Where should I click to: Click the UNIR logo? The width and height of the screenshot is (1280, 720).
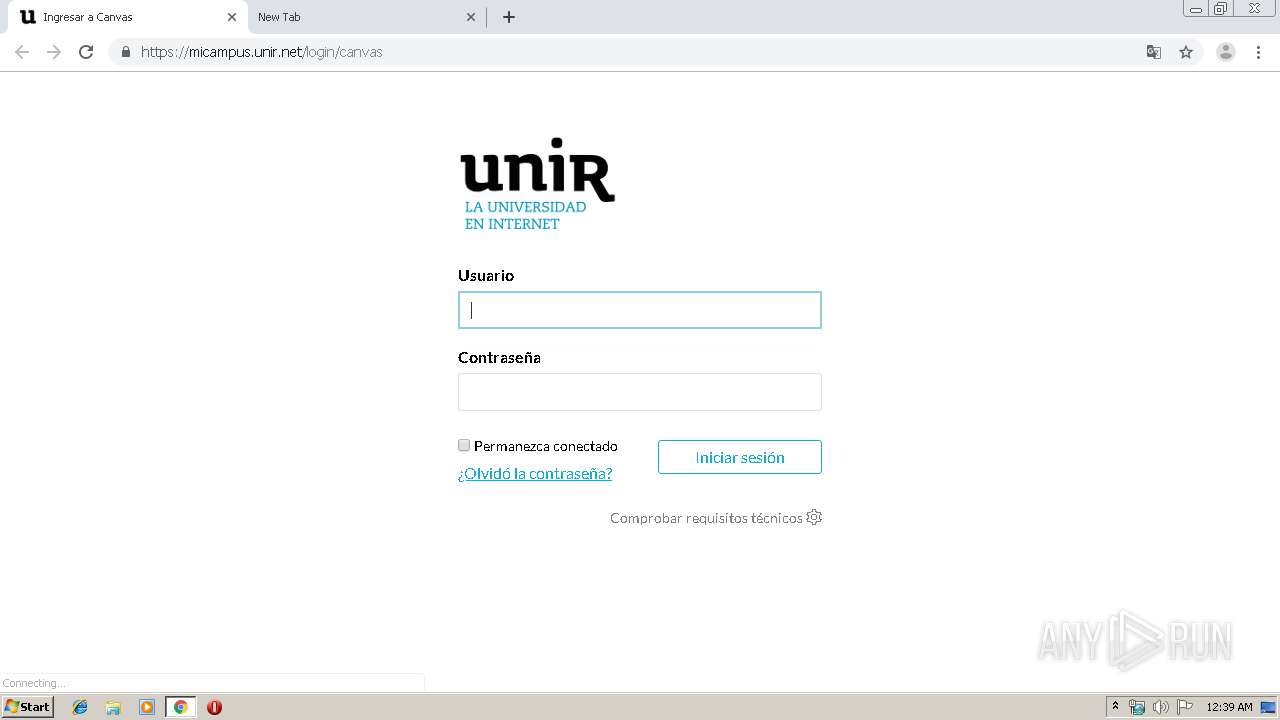[x=538, y=184]
